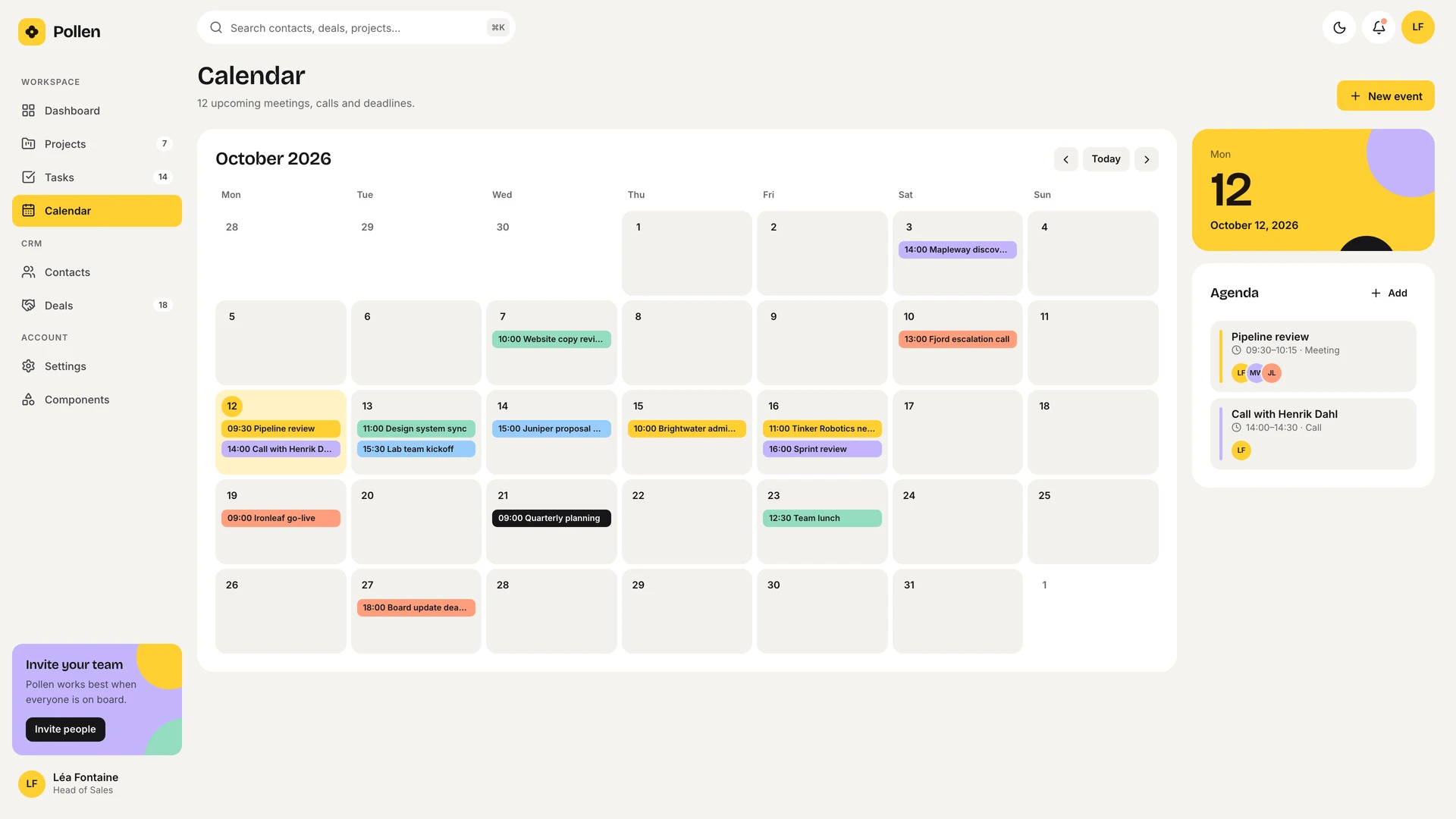Screen dimensions: 1456x819
Task: Open account Settings
Action: 97,366
